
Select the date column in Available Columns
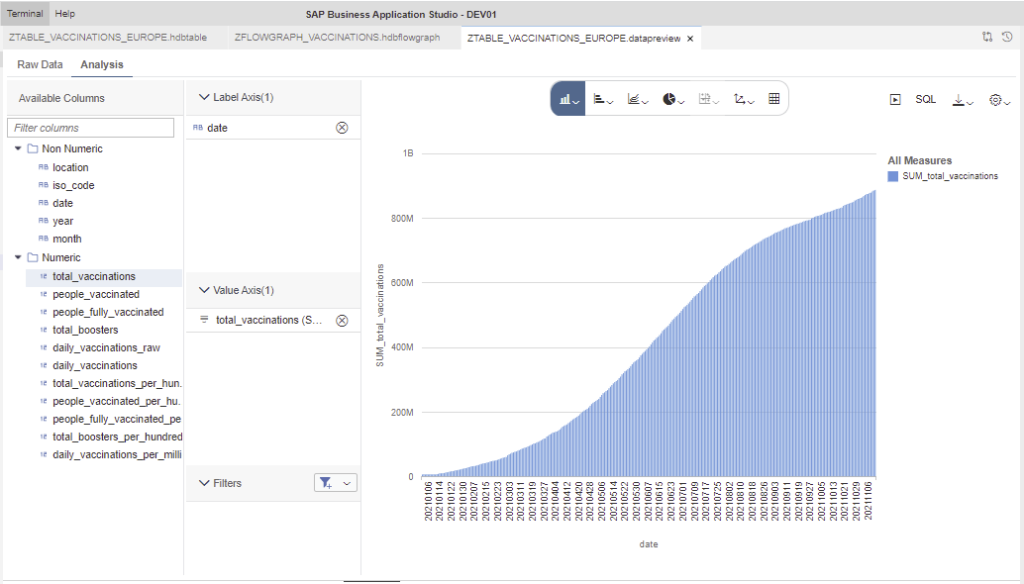pos(63,203)
